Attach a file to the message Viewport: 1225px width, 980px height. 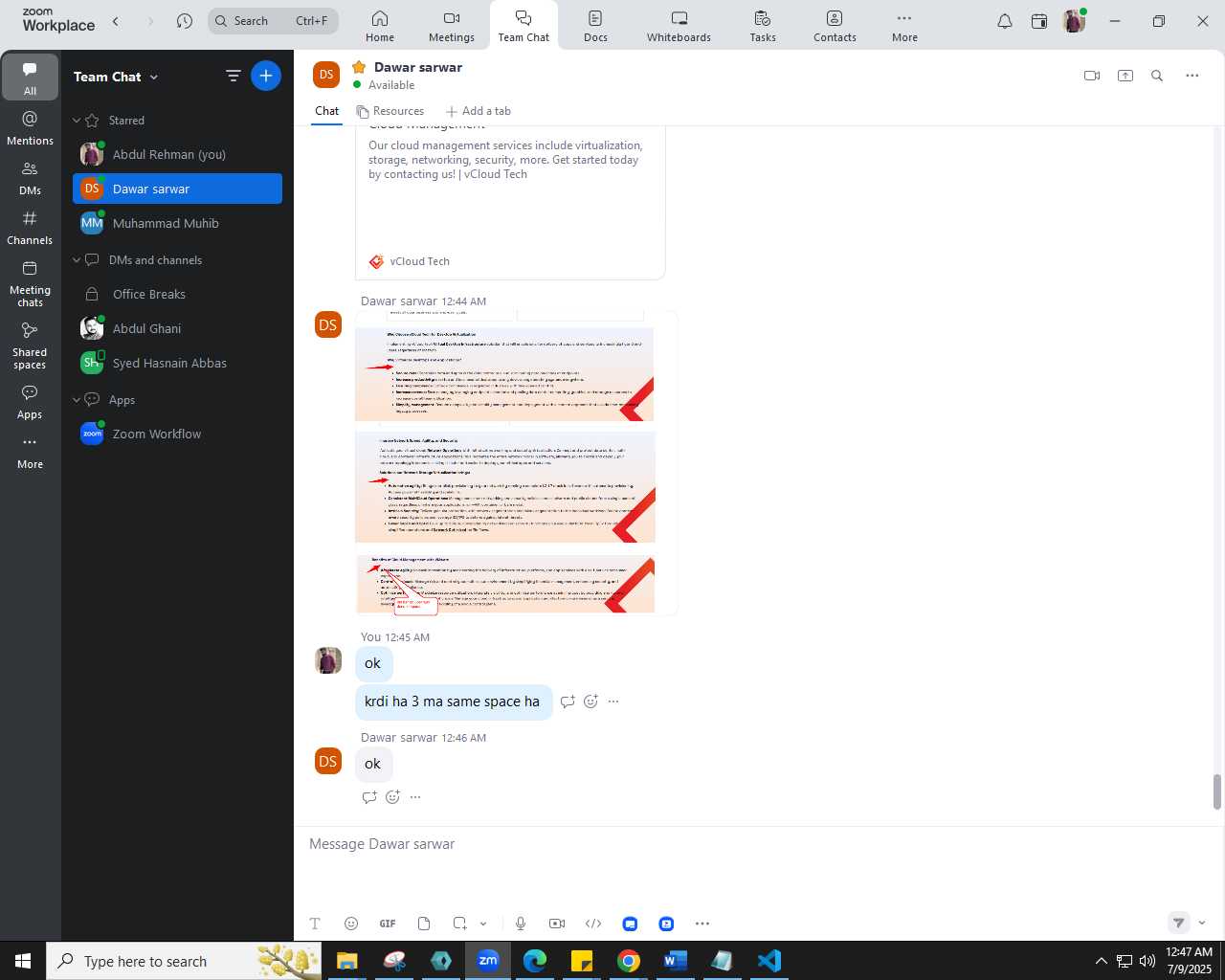(x=424, y=924)
